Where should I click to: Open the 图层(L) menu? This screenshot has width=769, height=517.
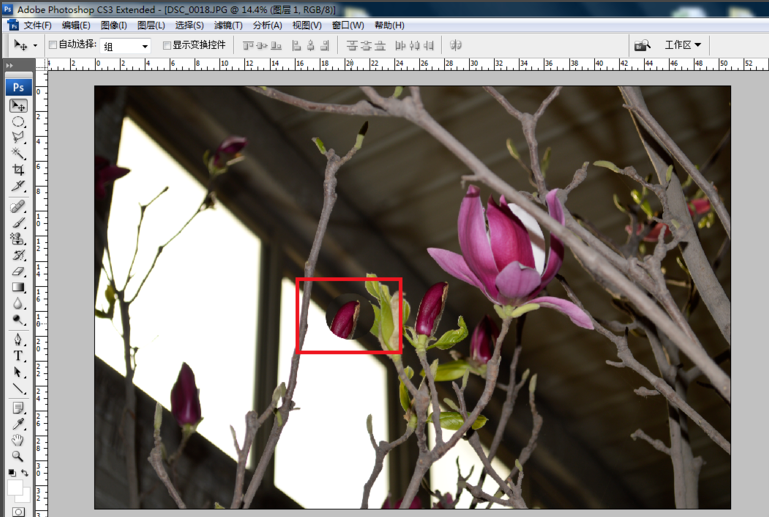click(151, 26)
